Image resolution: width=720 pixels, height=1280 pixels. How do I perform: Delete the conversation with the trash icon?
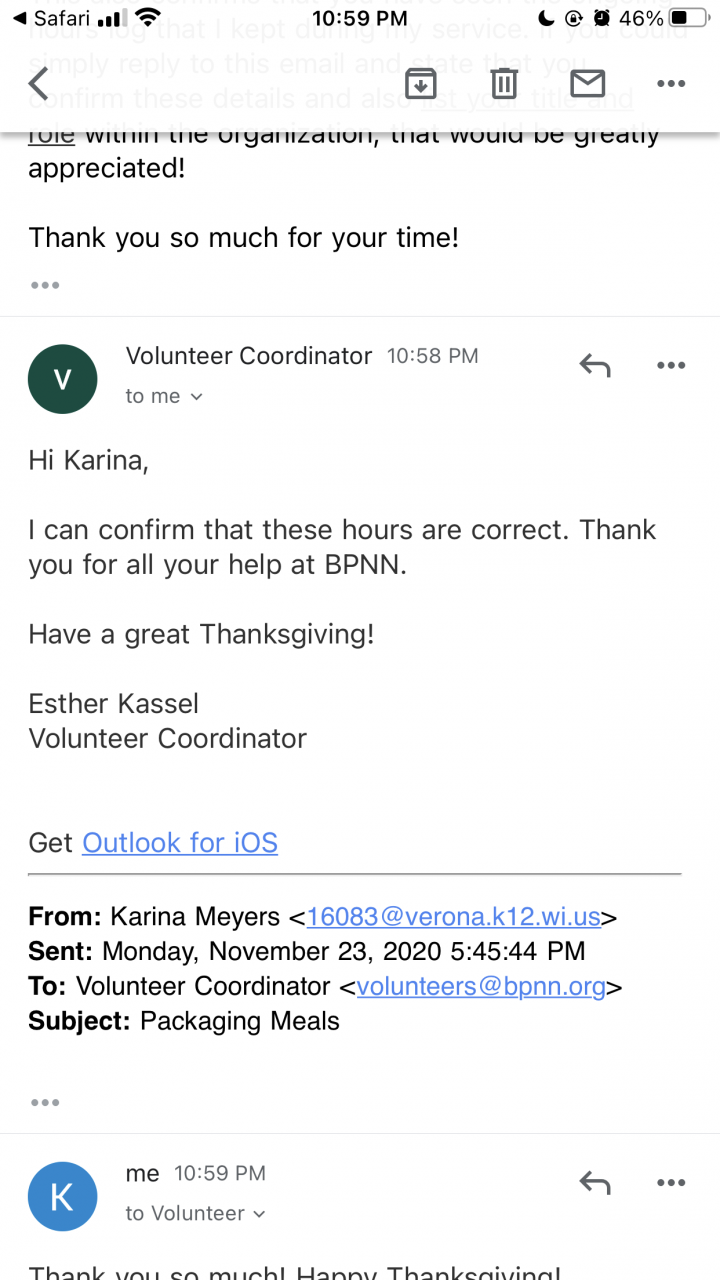click(506, 84)
